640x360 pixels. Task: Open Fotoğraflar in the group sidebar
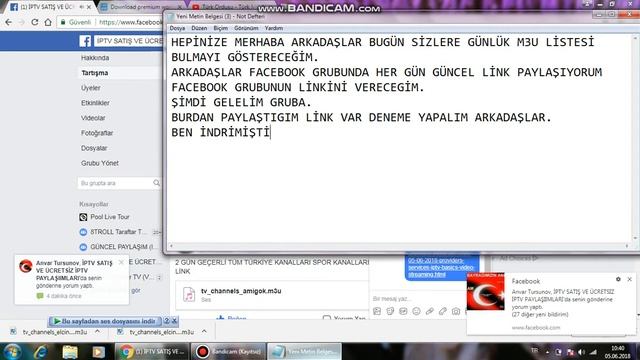click(x=97, y=133)
